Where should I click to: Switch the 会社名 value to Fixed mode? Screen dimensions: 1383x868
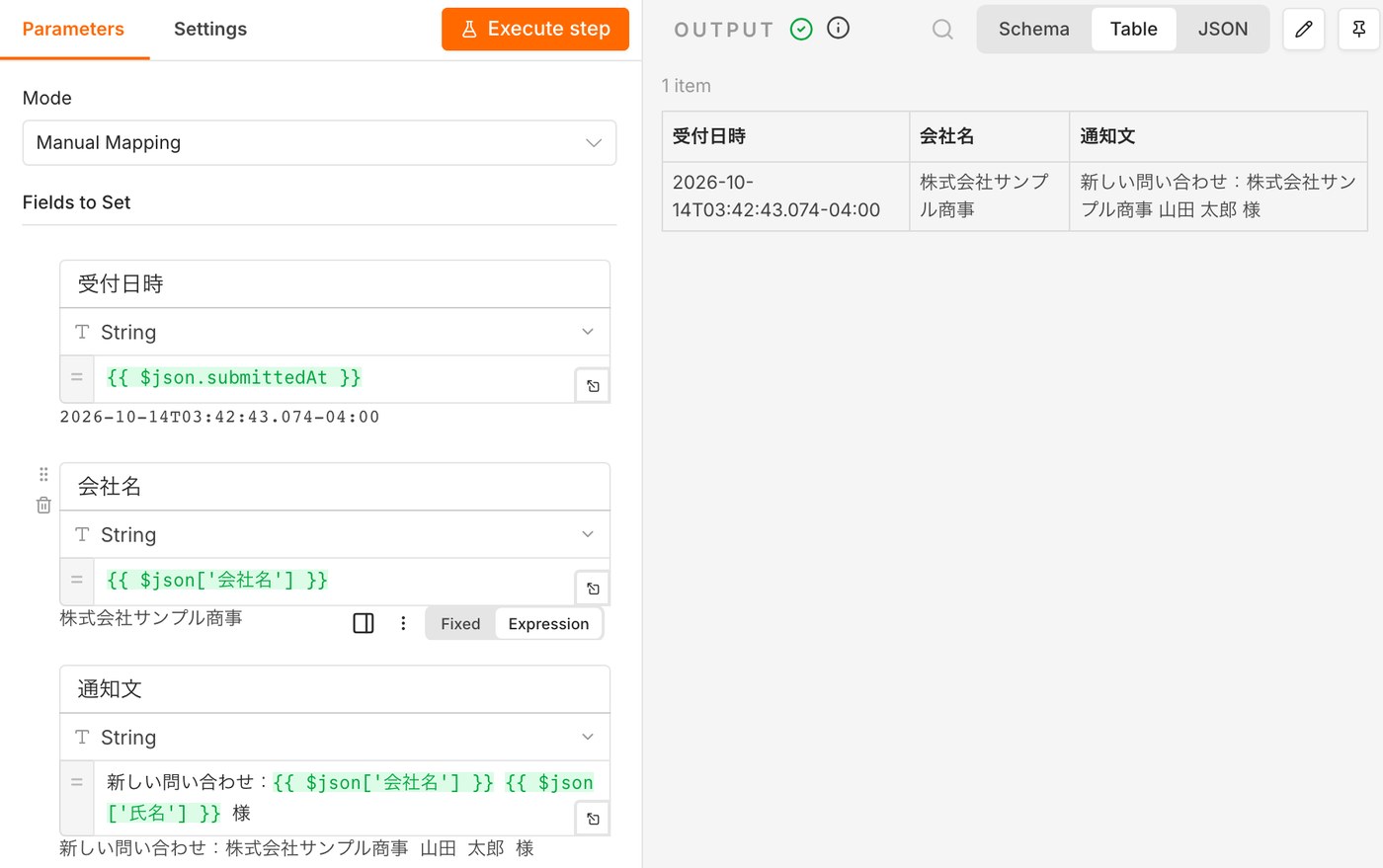pyautogui.click(x=460, y=623)
